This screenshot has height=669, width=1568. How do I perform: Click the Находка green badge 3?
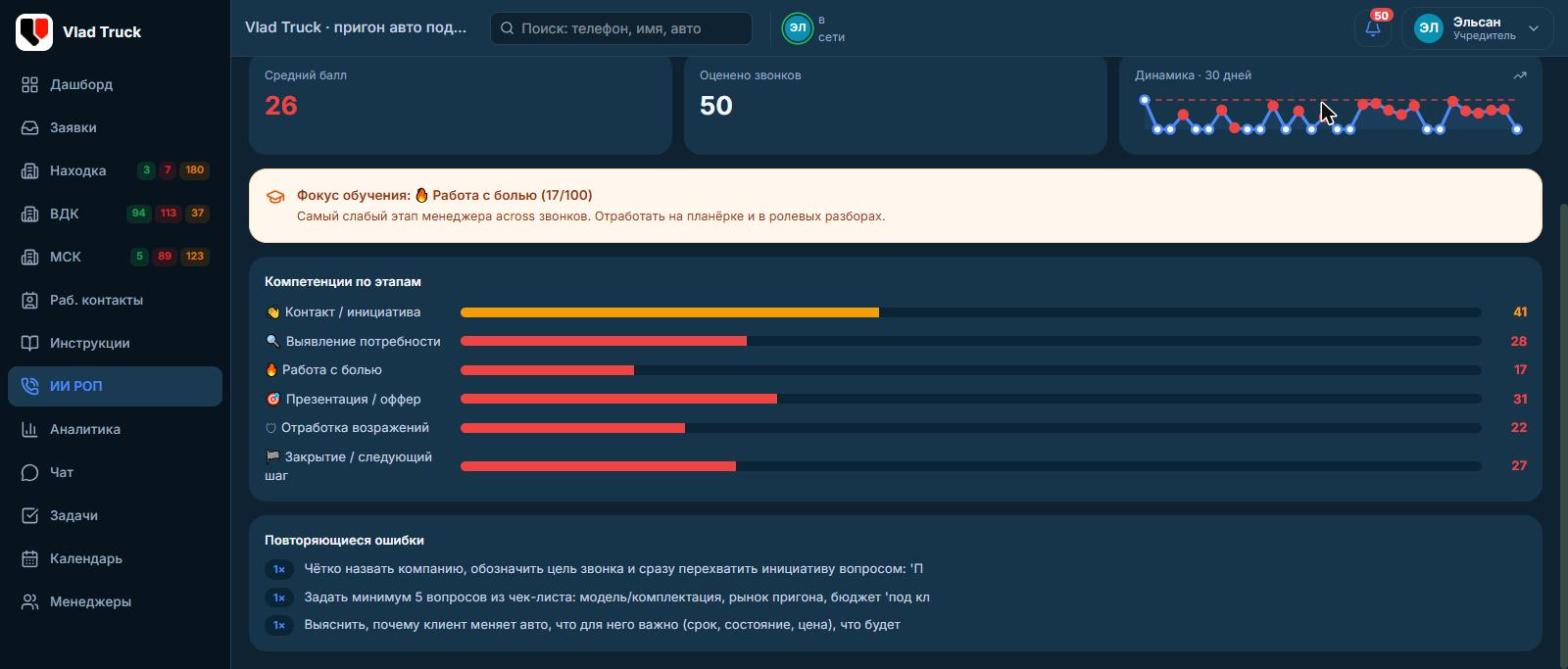[146, 171]
